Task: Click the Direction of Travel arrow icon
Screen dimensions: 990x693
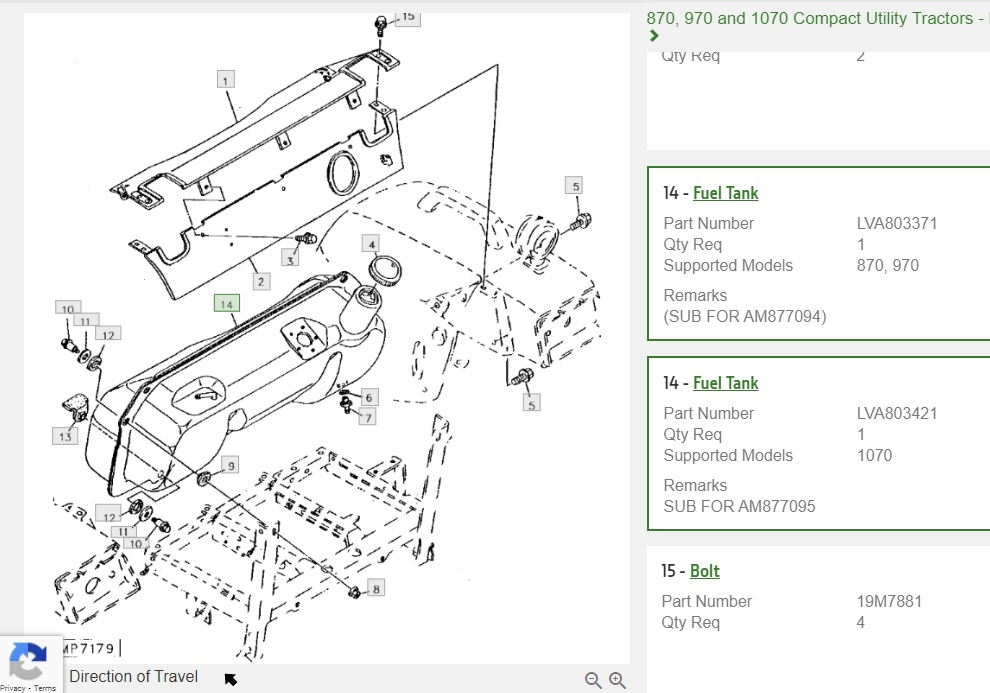Action: pyautogui.click(x=230, y=679)
